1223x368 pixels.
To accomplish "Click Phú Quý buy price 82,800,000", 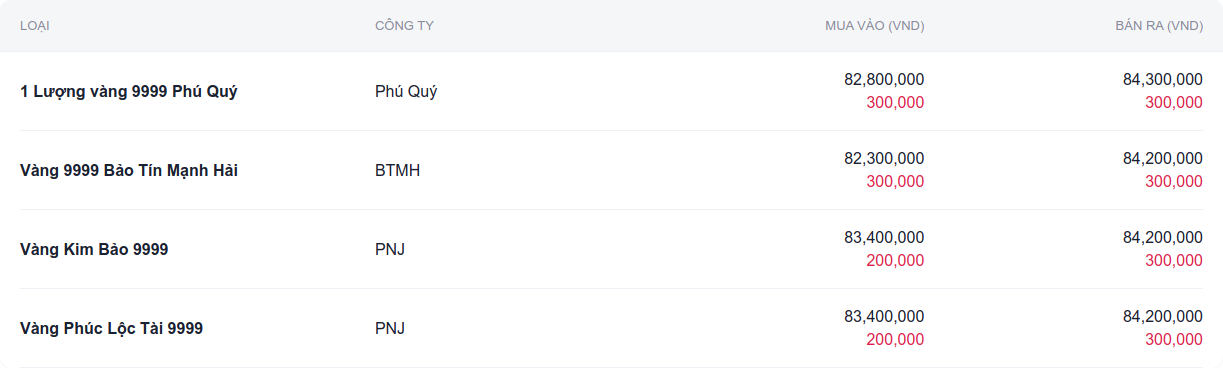I will [884, 79].
